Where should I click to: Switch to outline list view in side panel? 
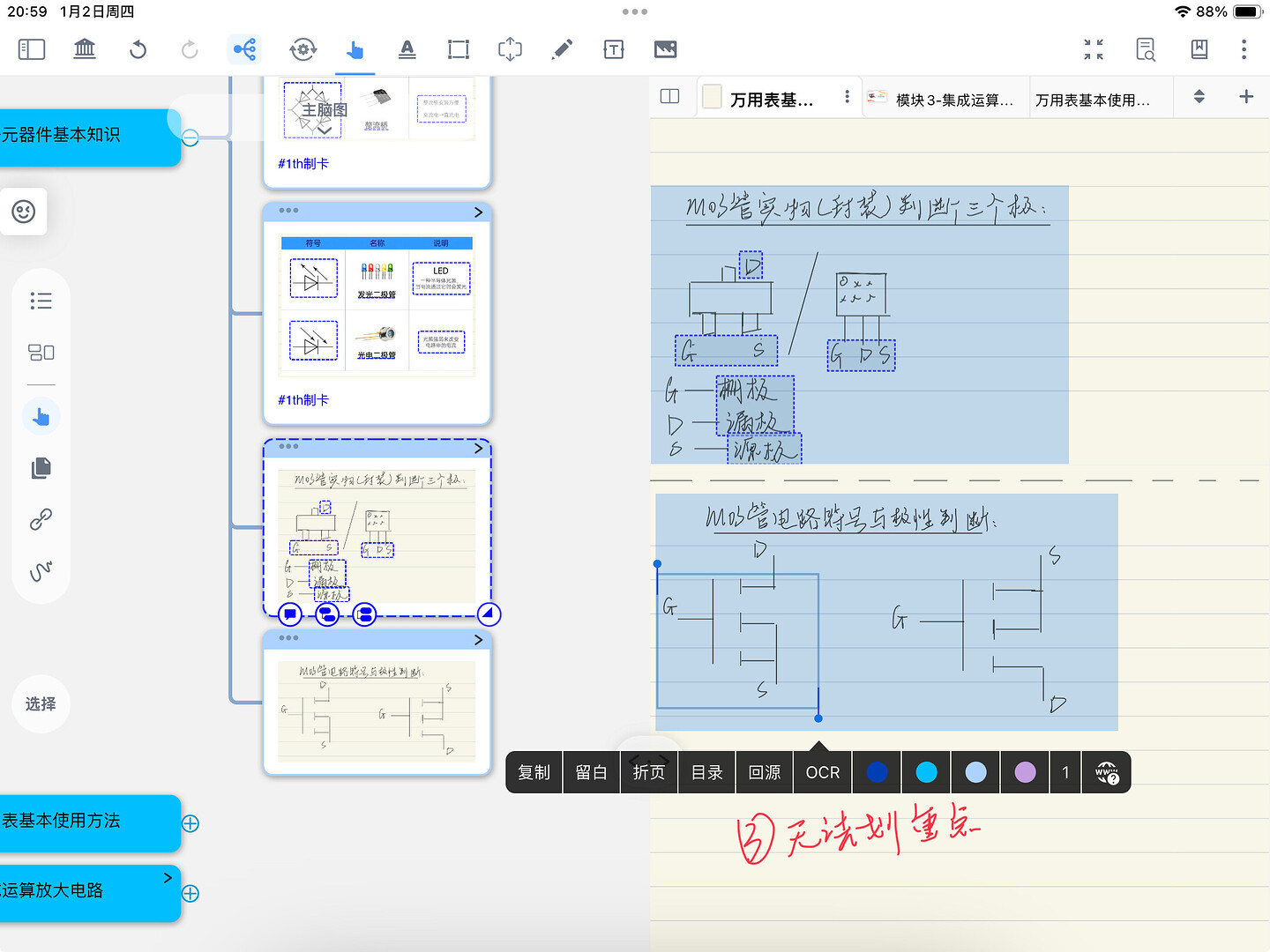[x=41, y=301]
